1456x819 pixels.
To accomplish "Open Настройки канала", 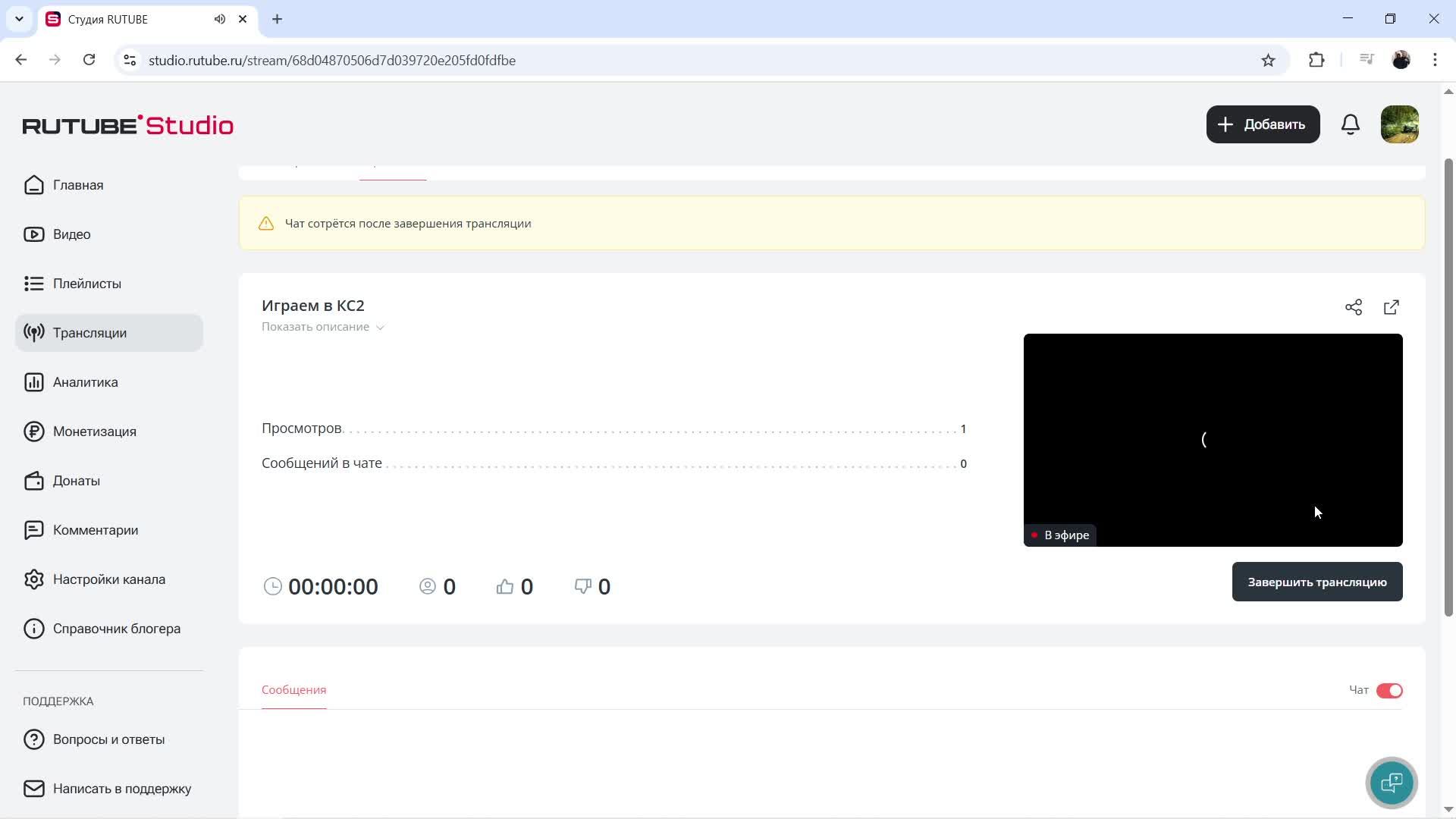I will [109, 579].
